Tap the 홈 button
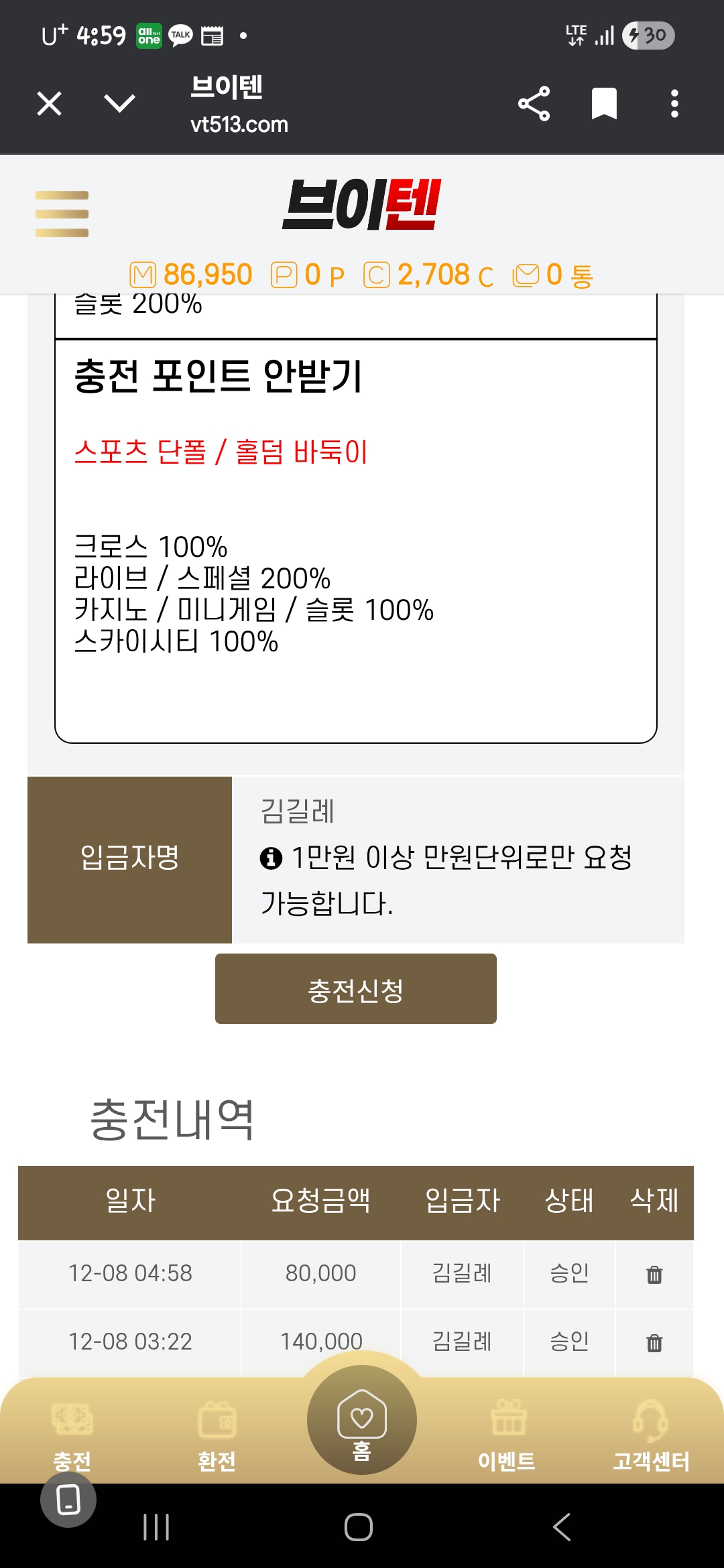This screenshot has width=724, height=1568. pos(362,1421)
